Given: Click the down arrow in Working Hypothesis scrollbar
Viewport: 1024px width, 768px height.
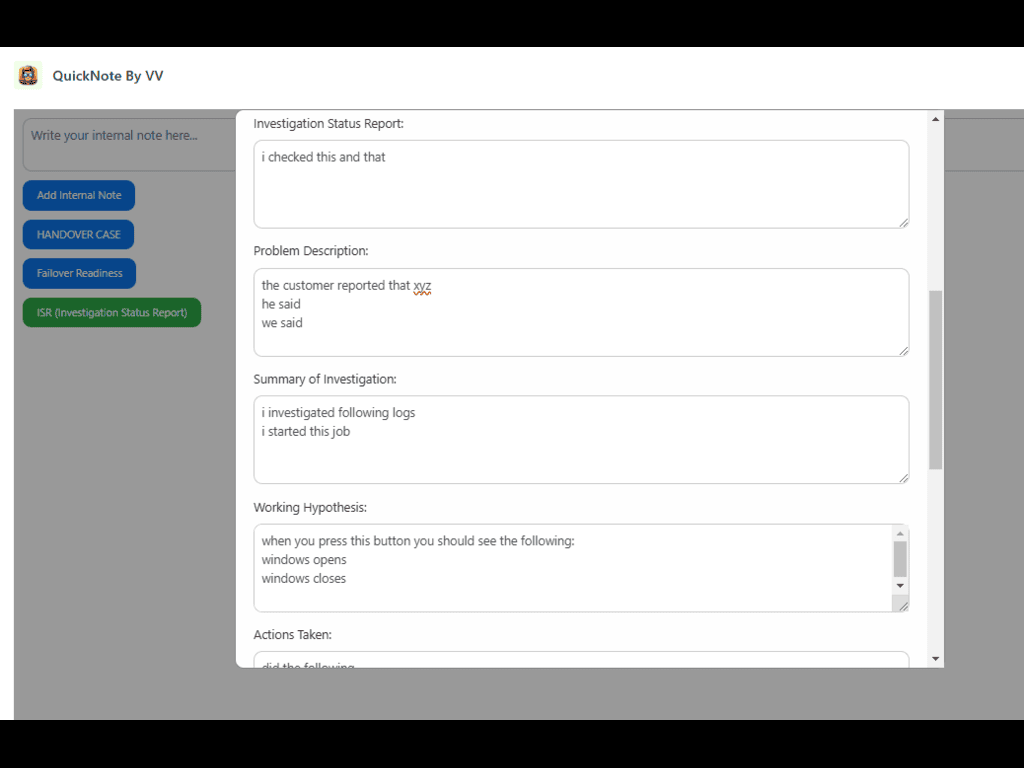Looking at the screenshot, I should click(900, 585).
